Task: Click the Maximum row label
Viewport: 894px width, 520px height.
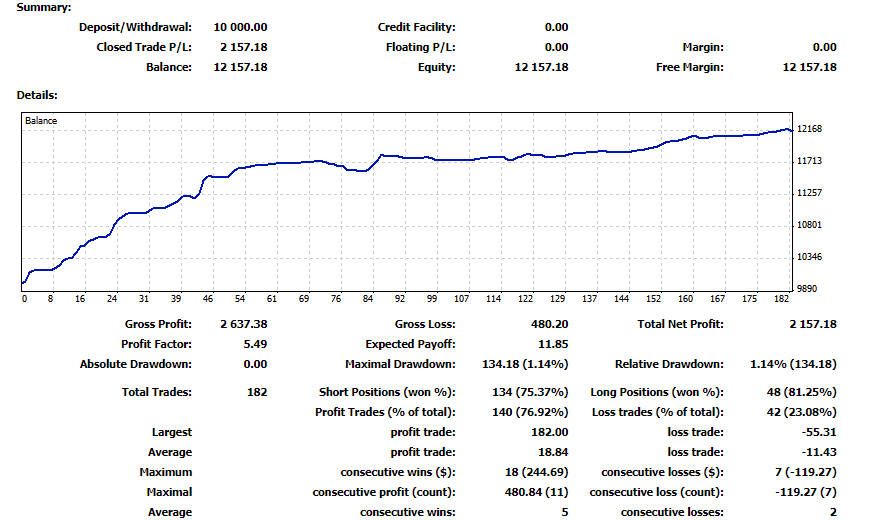Action: (x=165, y=472)
